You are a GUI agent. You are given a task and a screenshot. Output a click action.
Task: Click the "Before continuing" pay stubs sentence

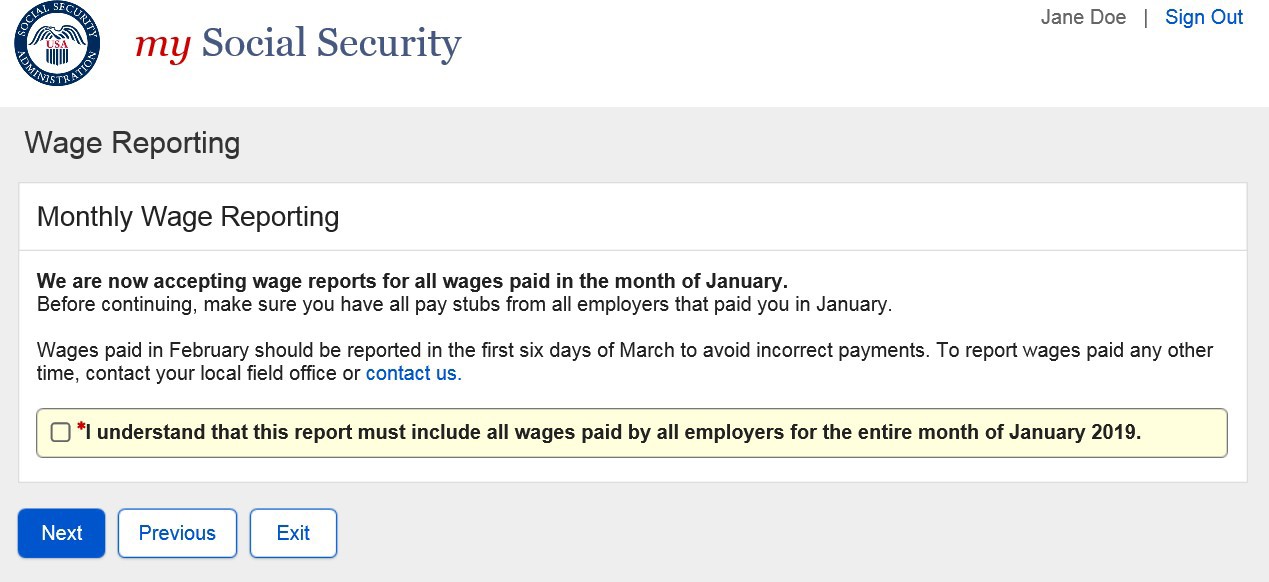[x=464, y=304]
